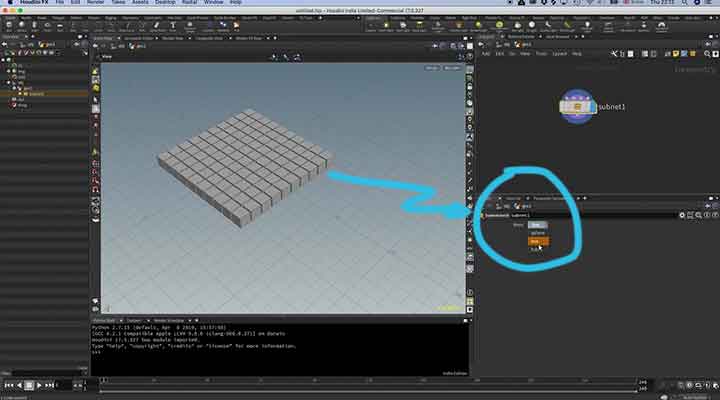The image size is (720, 400).
Task: Open parameter pane gear settings icon
Action: 682,215
